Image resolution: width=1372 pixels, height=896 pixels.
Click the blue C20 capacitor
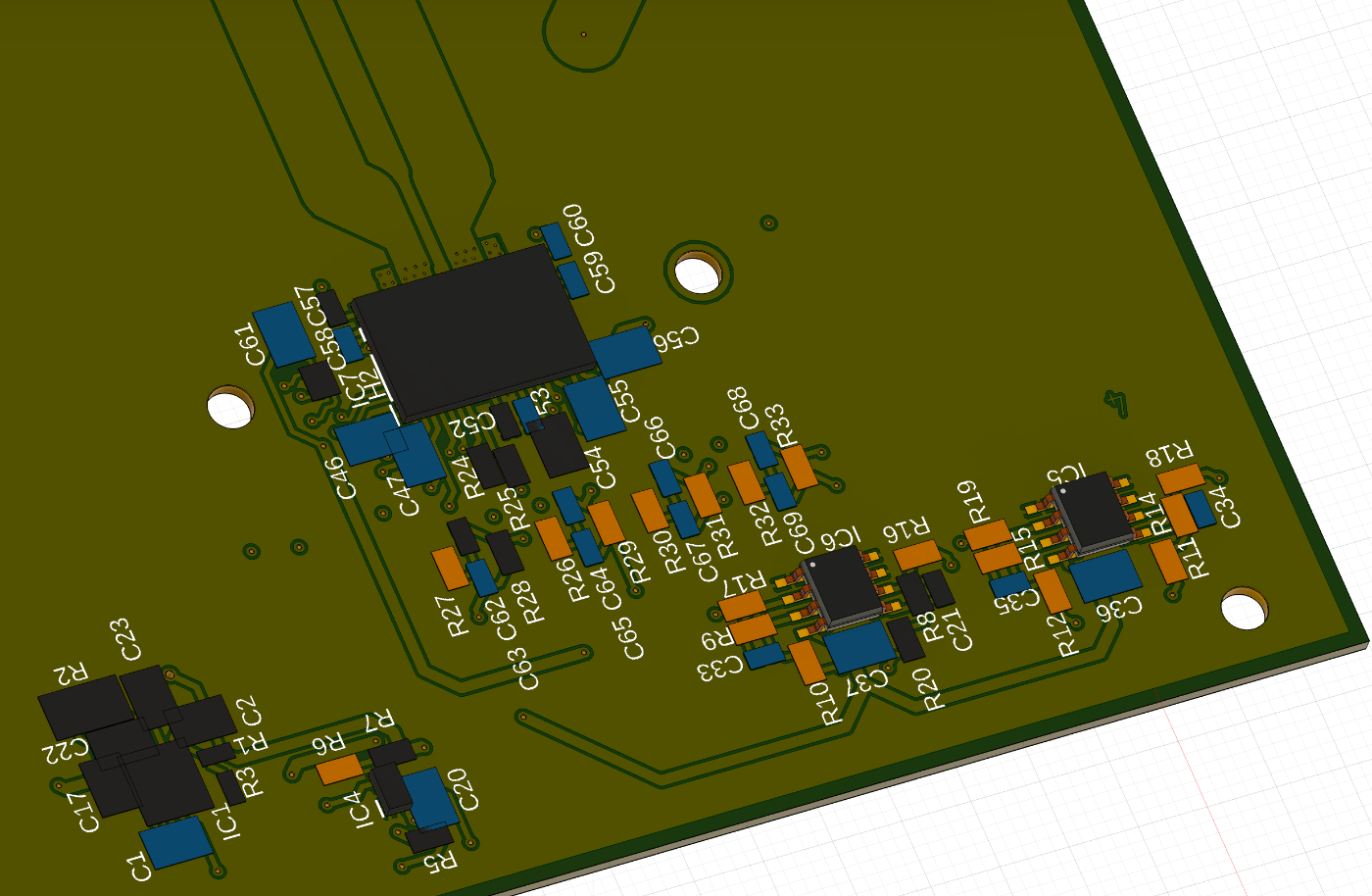pyautogui.click(x=430, y=797)
